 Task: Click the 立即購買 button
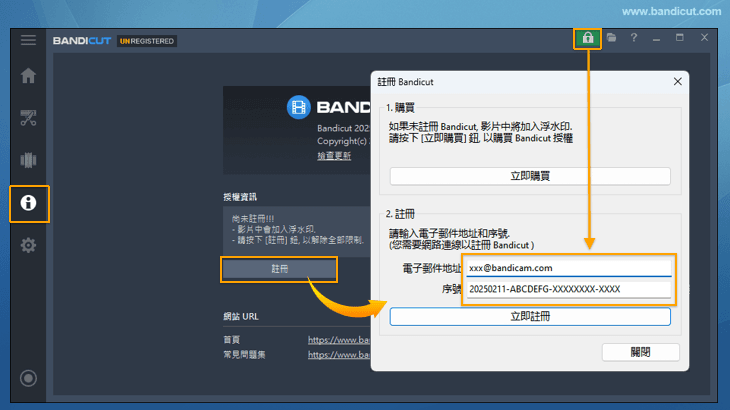tap(530, 176)
